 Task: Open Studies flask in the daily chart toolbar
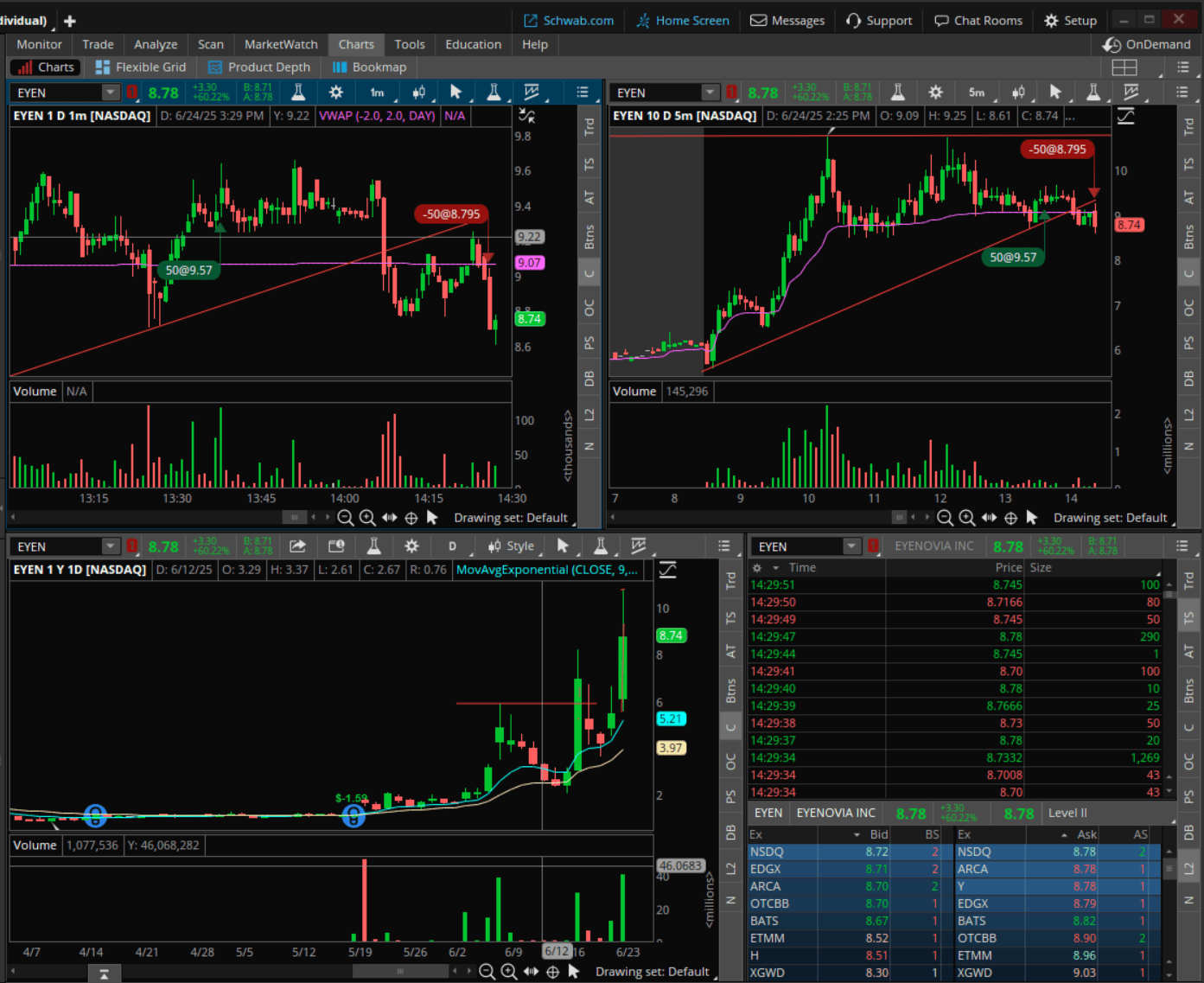pyautogui.click(x=374, y=546)
